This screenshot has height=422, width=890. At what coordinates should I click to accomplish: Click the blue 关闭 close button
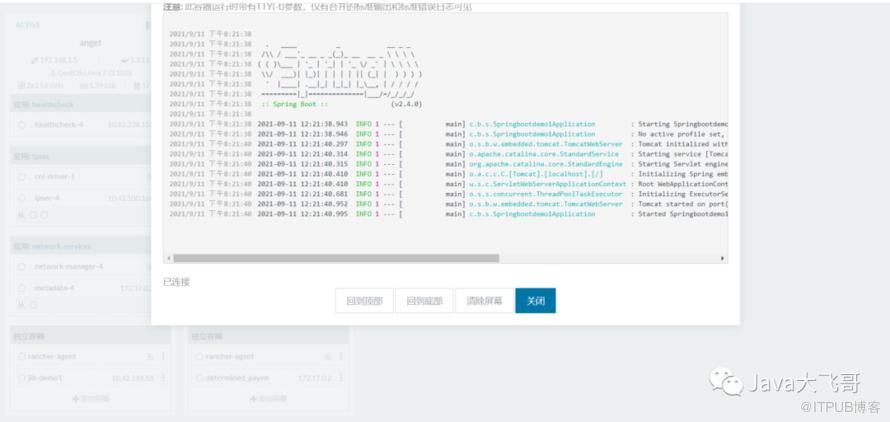click(535, 300)
